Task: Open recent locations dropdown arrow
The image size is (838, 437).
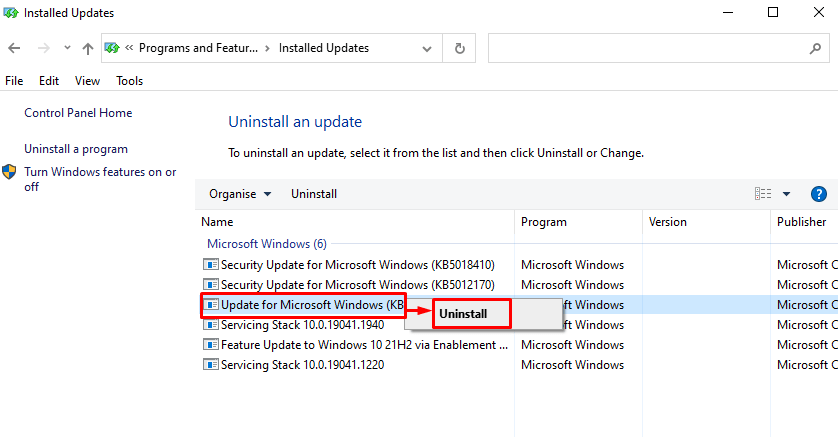Action: [67, 48]
